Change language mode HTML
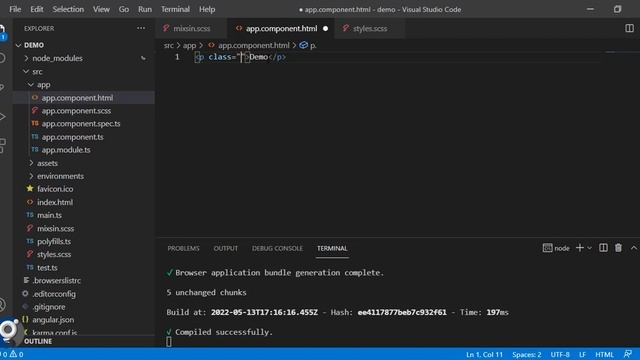The image size is (640, 360). point(604,354)
